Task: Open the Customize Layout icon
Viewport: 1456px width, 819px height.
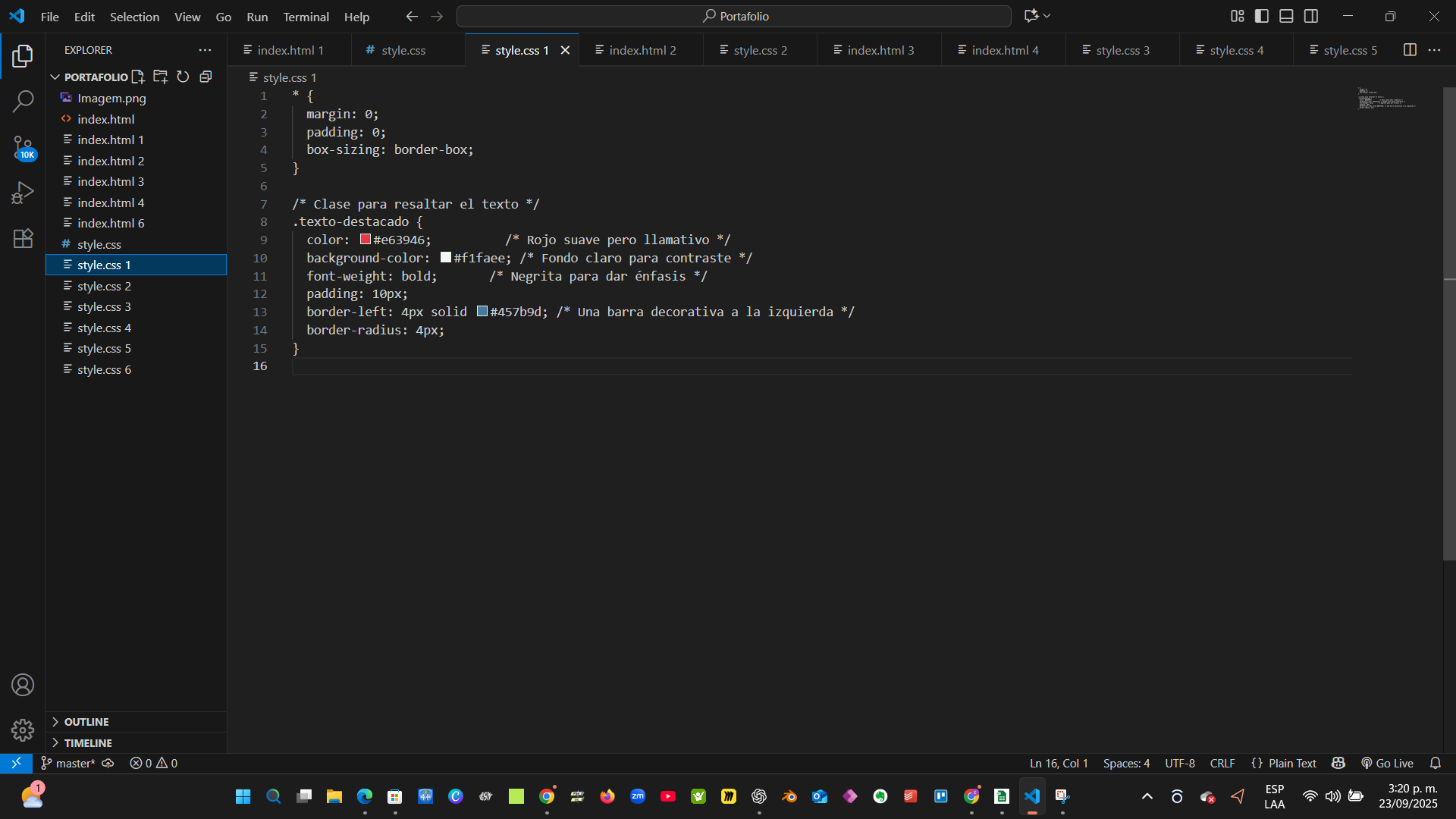Action: point(1238,16)
